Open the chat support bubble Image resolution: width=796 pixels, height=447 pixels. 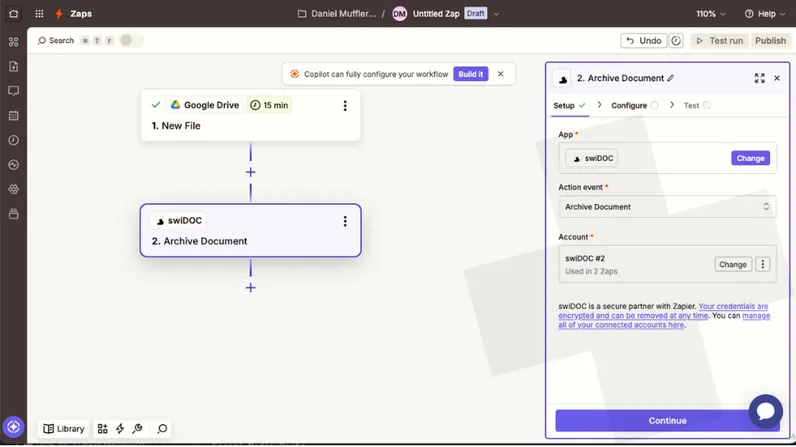765,411
